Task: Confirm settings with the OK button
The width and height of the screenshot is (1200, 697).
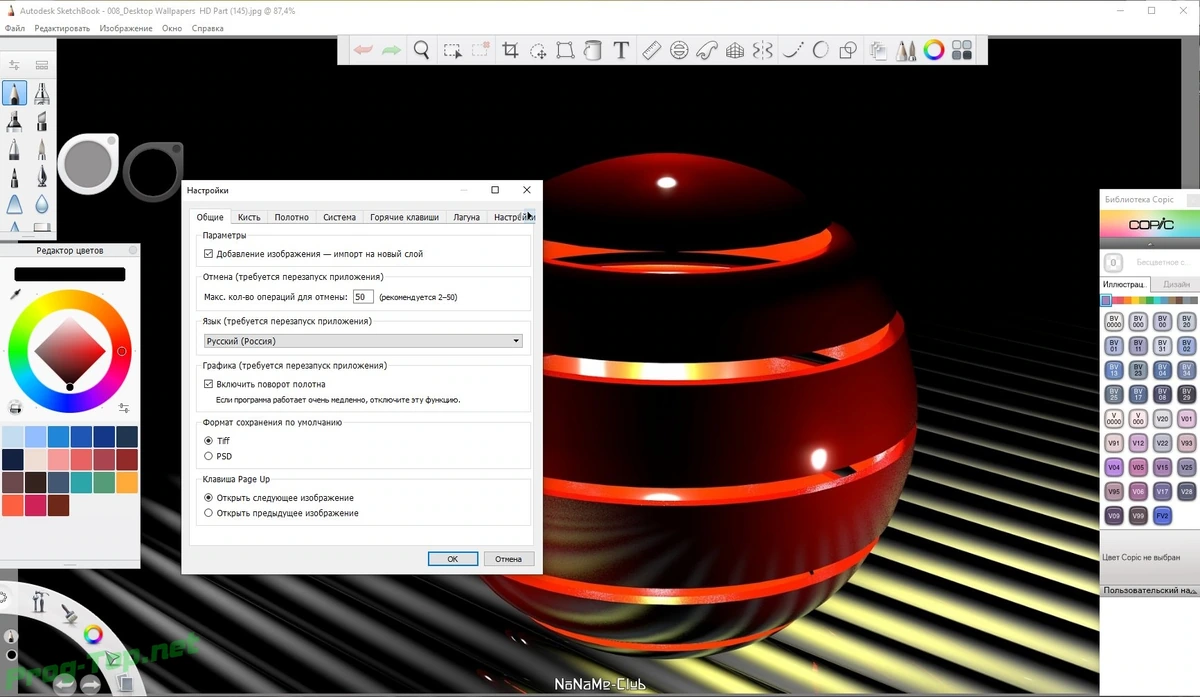Action: [x=452, y=559]
